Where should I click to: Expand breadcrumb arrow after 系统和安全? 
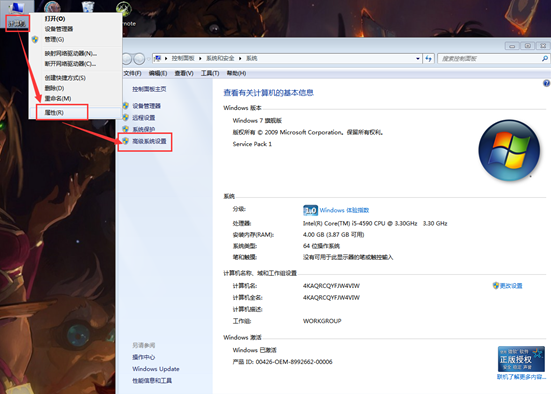[240, 58]
